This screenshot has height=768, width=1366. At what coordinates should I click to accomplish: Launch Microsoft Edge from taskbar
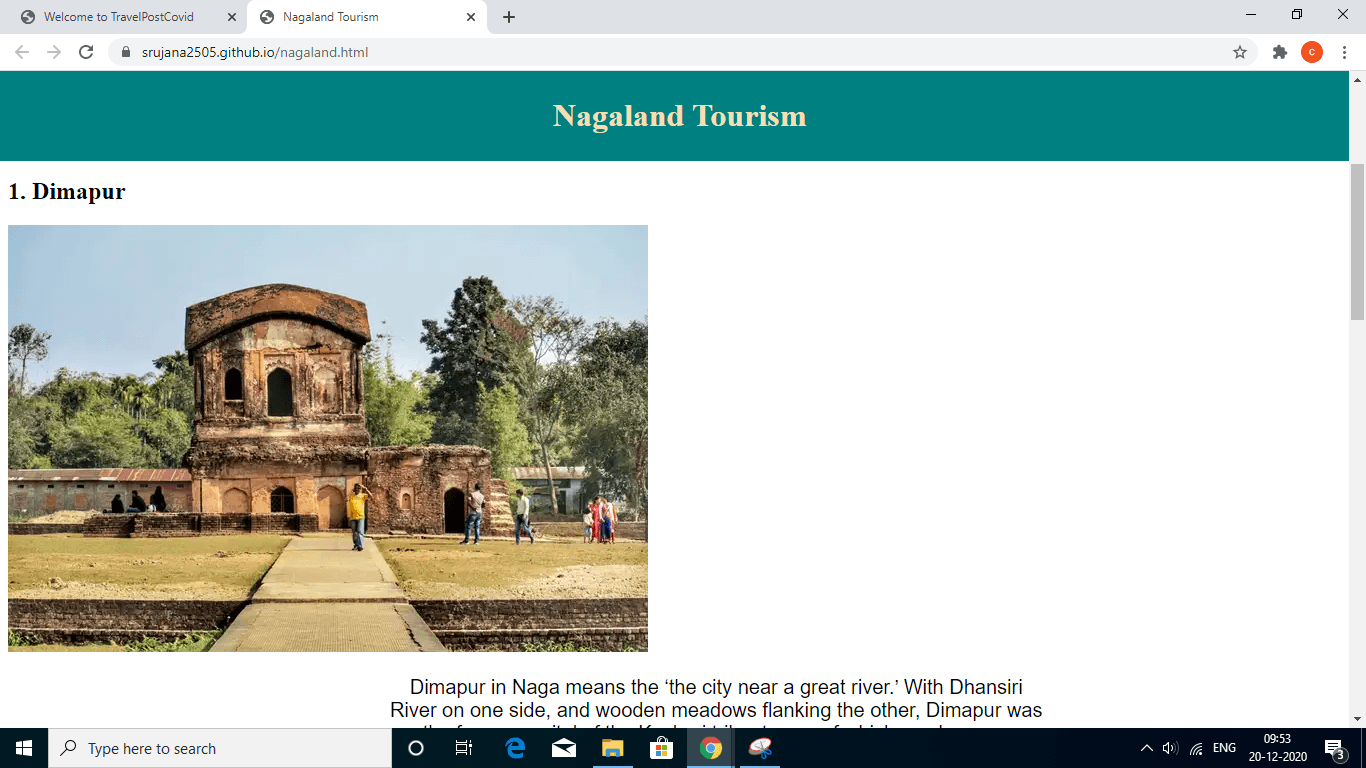pos(515,748)
